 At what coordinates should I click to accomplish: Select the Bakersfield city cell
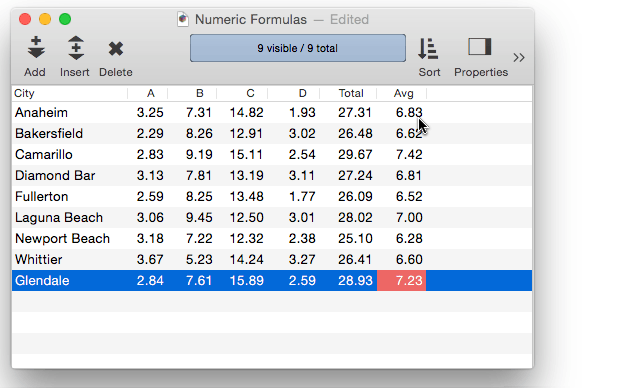pyautogui.click(x=49, y=133)
